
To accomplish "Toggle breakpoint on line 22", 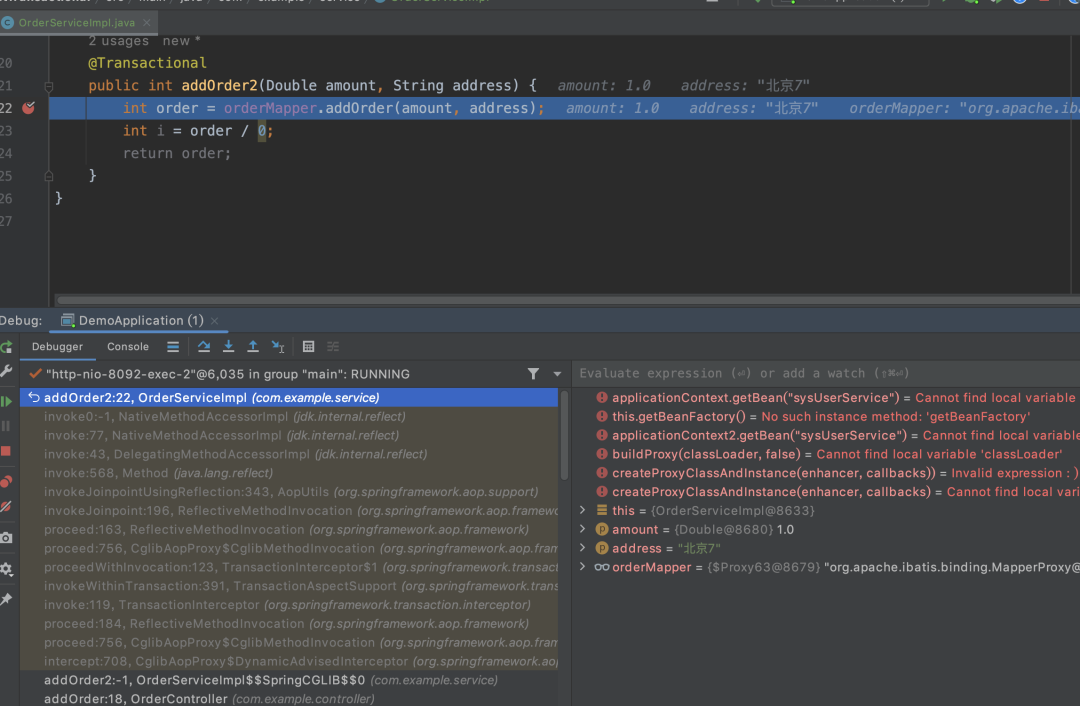I will [28, 107].
